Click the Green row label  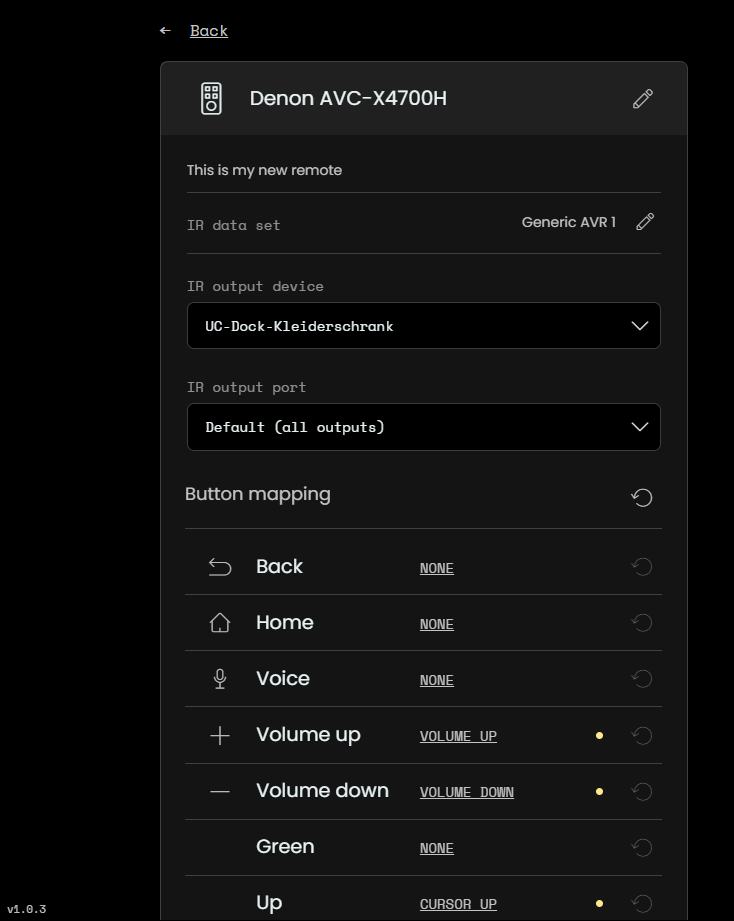click(285, 846)
